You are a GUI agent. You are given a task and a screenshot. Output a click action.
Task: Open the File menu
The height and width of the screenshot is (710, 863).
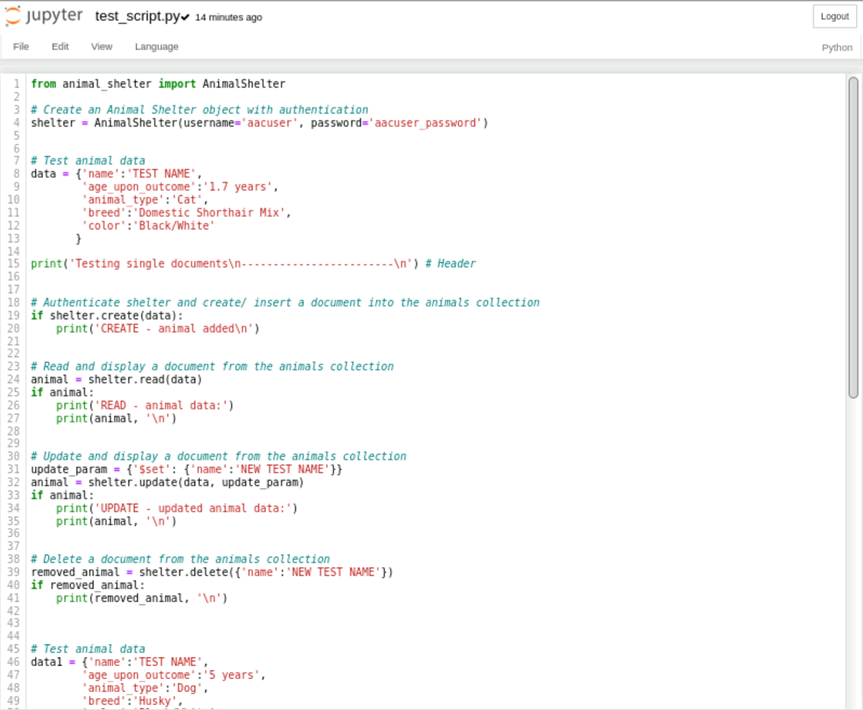point(20,46)
